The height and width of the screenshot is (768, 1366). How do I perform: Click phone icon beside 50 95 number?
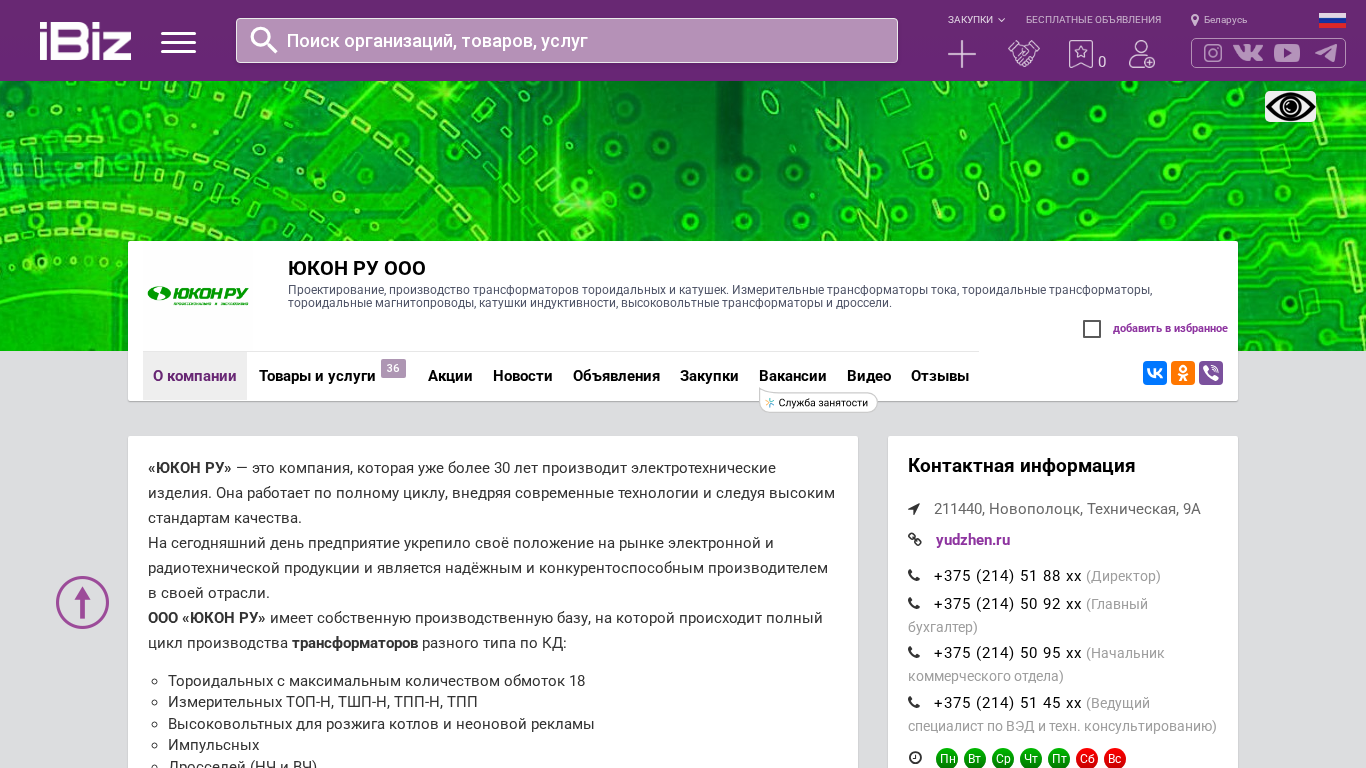pyautogui.click(x=914, y=653)
